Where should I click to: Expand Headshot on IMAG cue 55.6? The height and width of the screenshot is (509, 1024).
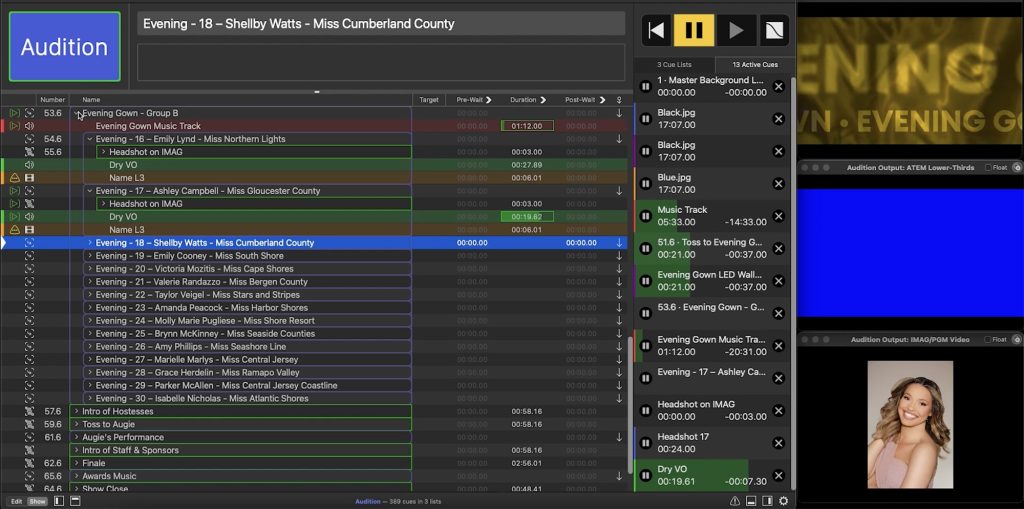[103, 152]
